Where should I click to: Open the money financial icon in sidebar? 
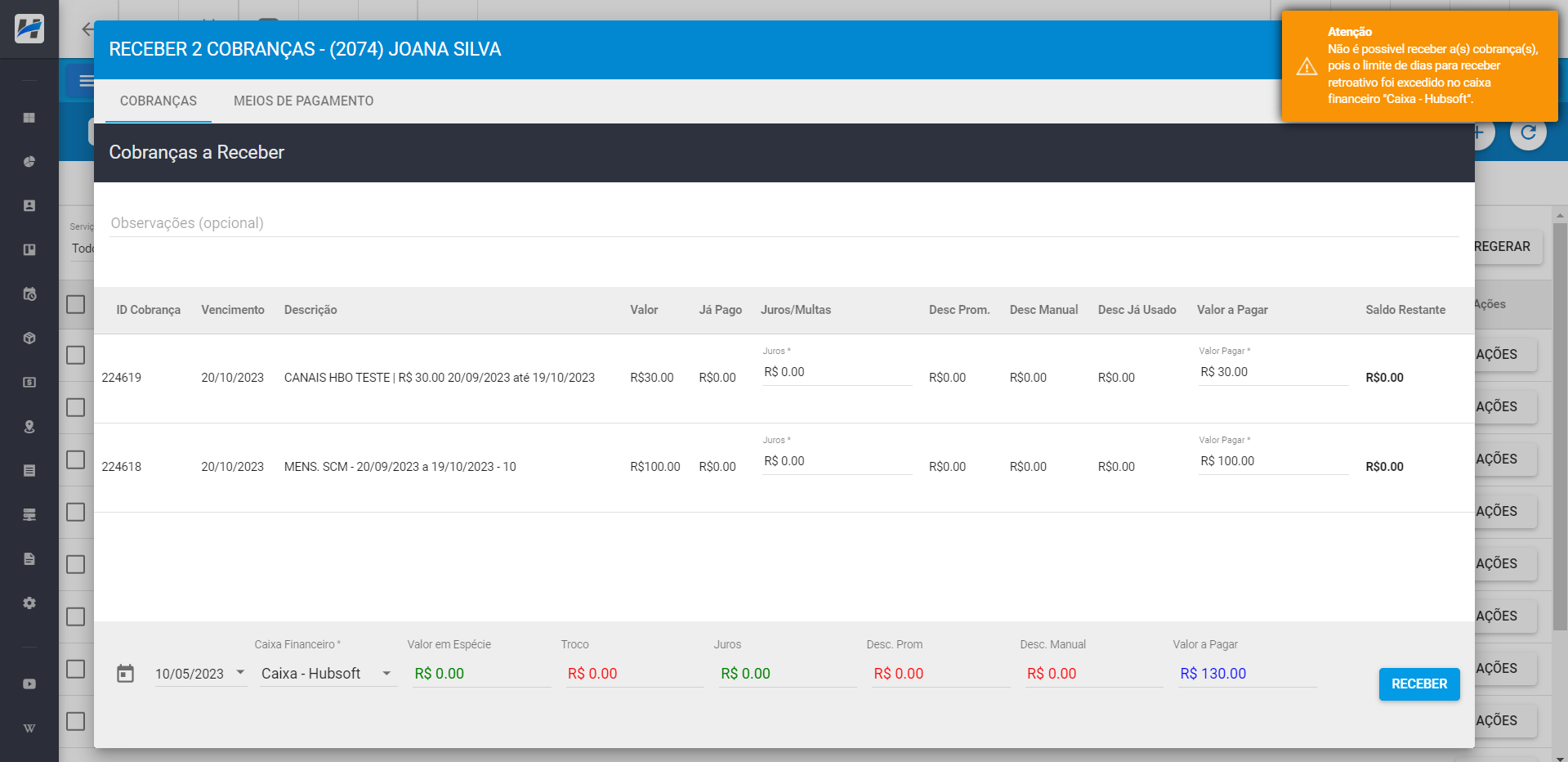click(29, 383)
